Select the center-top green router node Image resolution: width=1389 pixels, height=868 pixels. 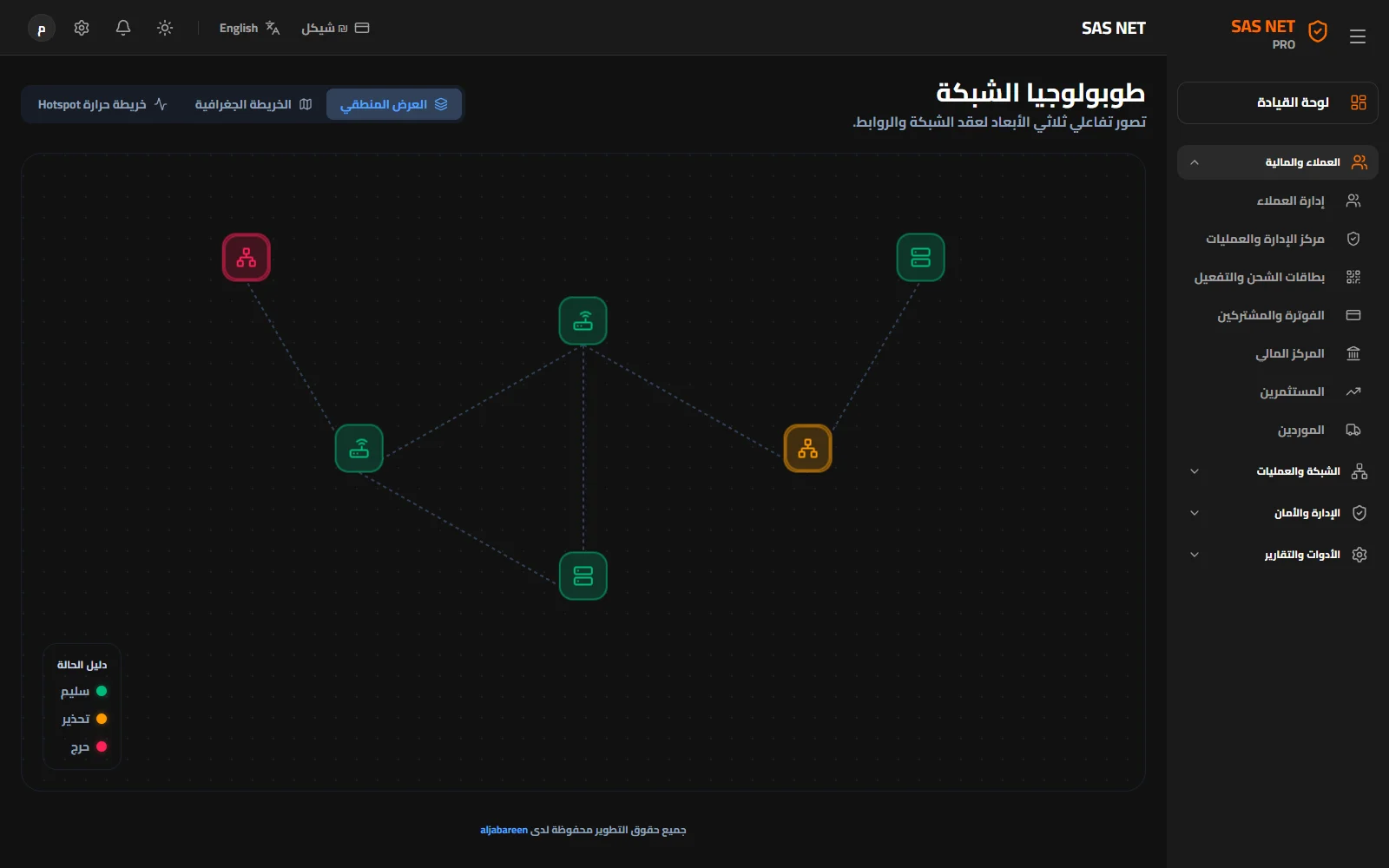point(583,321)
